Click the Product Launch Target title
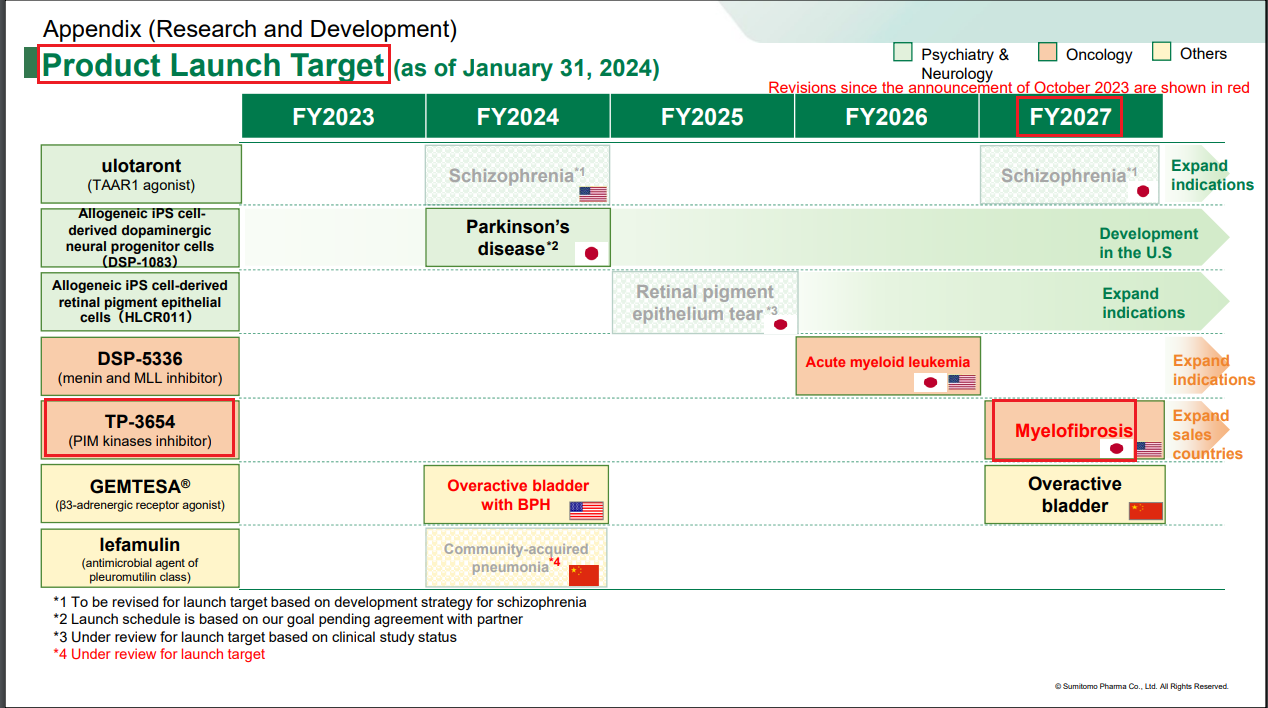The image size is (1268, 708). pyautogui.click(x=213, y=65)
